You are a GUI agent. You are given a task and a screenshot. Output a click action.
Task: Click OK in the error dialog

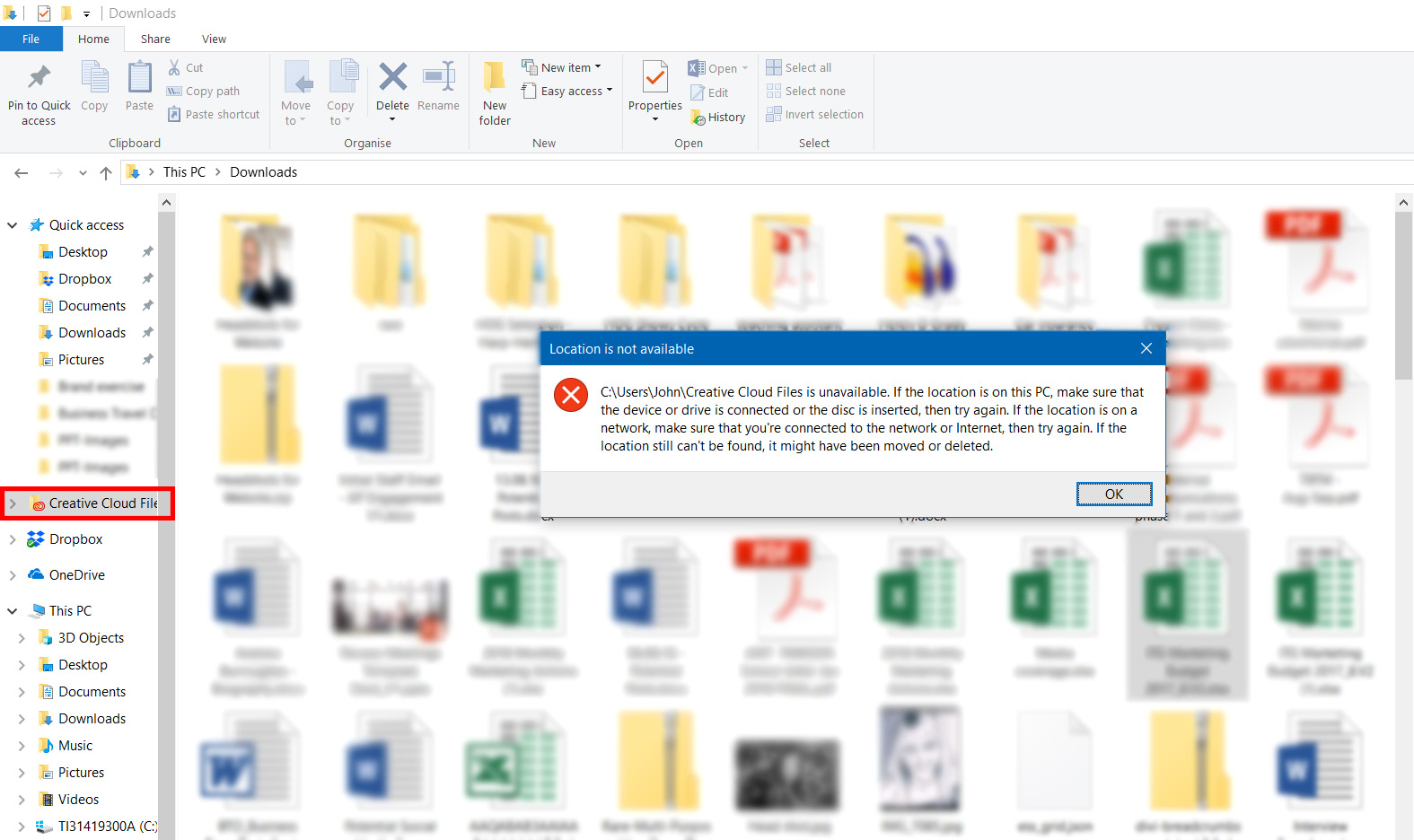pyautogui.click(x=1114, y=494)
